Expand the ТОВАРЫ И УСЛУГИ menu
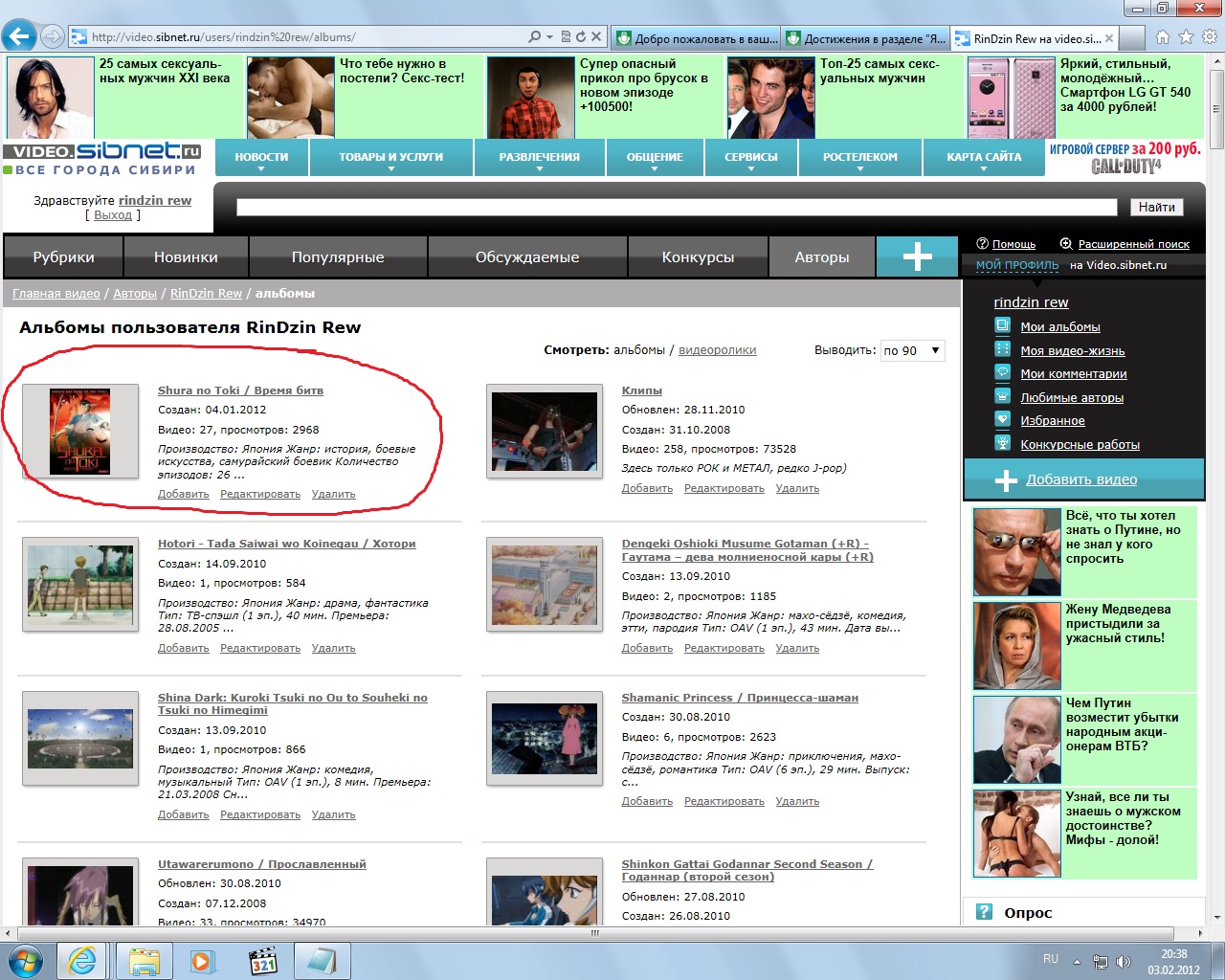Image resolution: width=1225 pixels, height=980 pixels. click(x=391, y=158)
